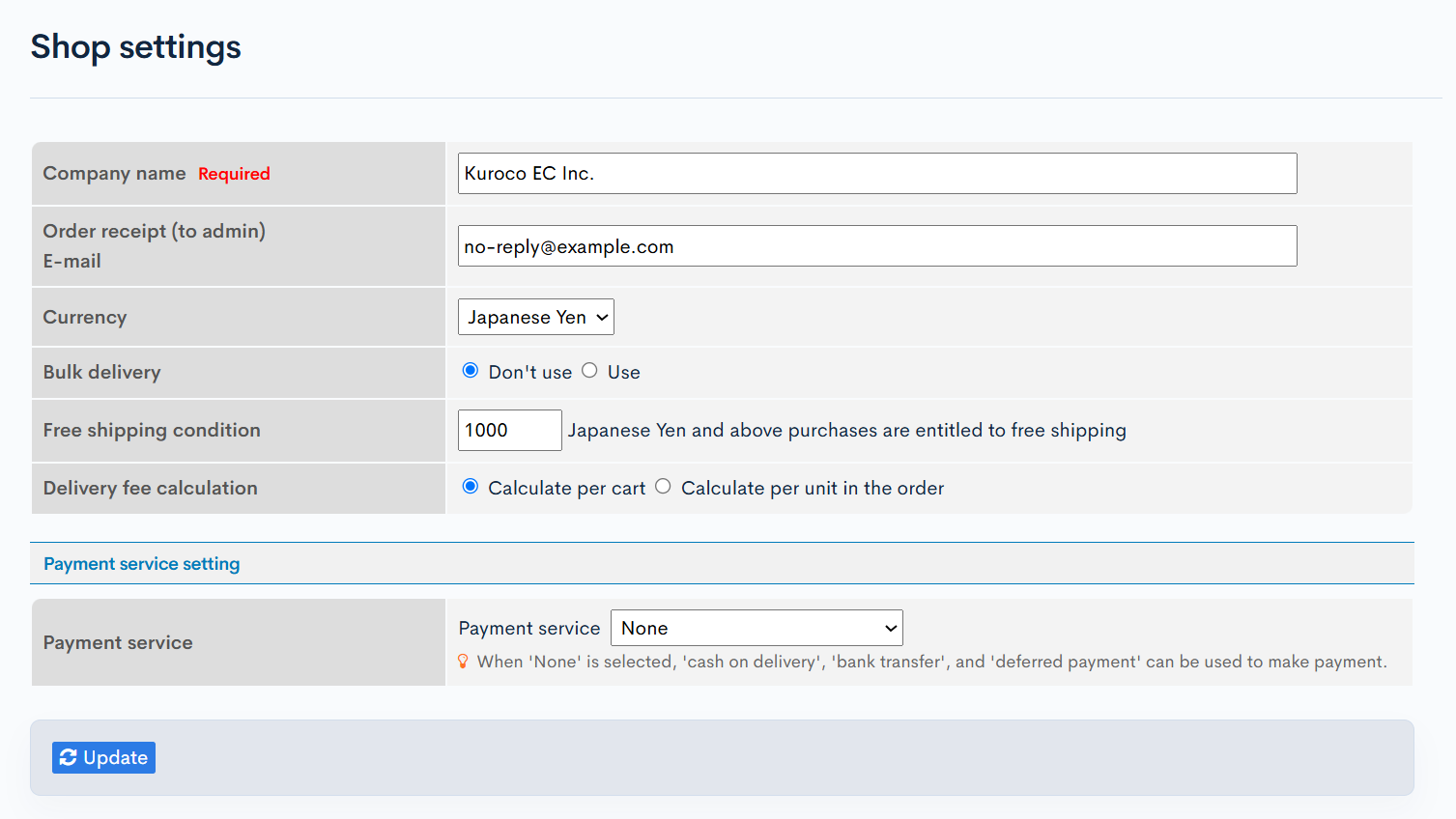This screenshot has width=1456, height=819.
Task: Click the note text about 'None' being selected
Action: point(931,662)
